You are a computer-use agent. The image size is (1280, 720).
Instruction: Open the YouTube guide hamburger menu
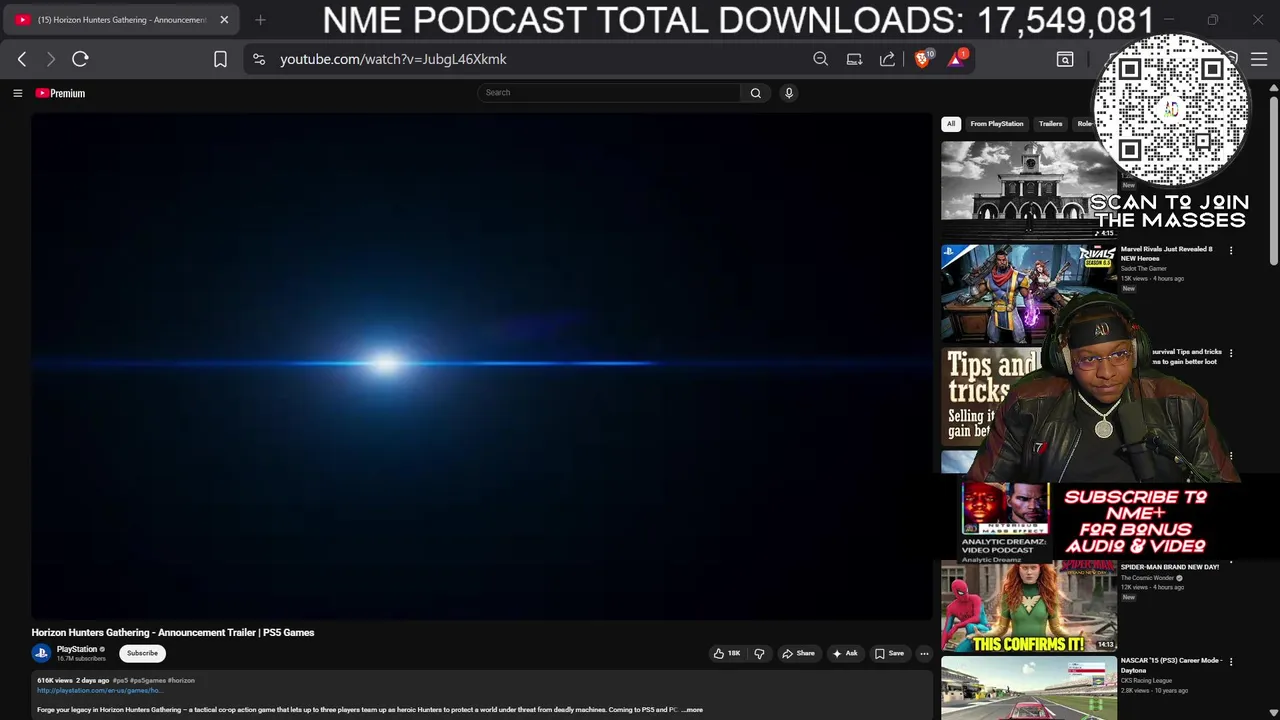pyautogui.click(x=17, y=93)
